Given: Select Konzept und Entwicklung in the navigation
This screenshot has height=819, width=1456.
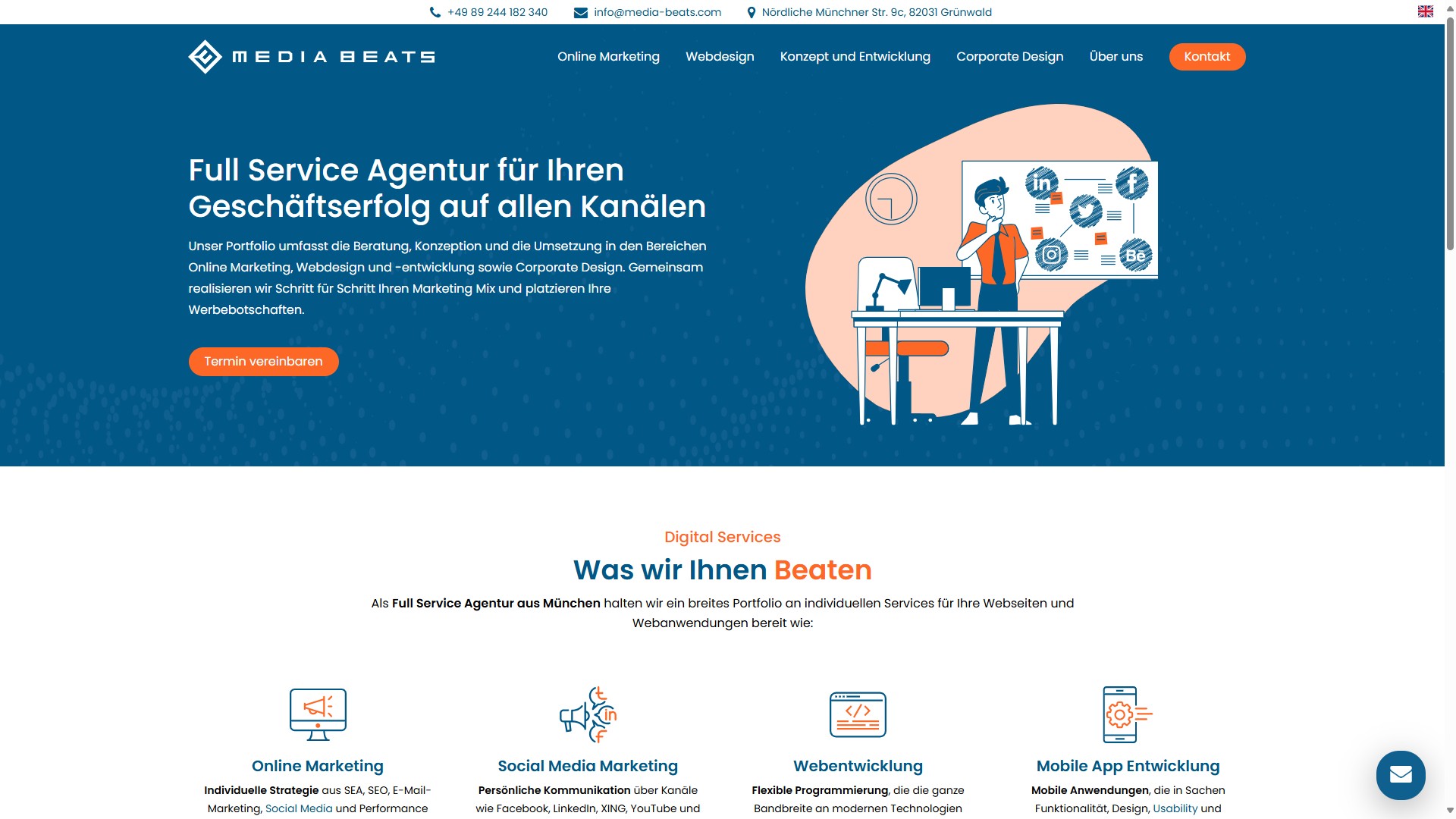Looking at the screenshot, I should click(x=855, y=56).
